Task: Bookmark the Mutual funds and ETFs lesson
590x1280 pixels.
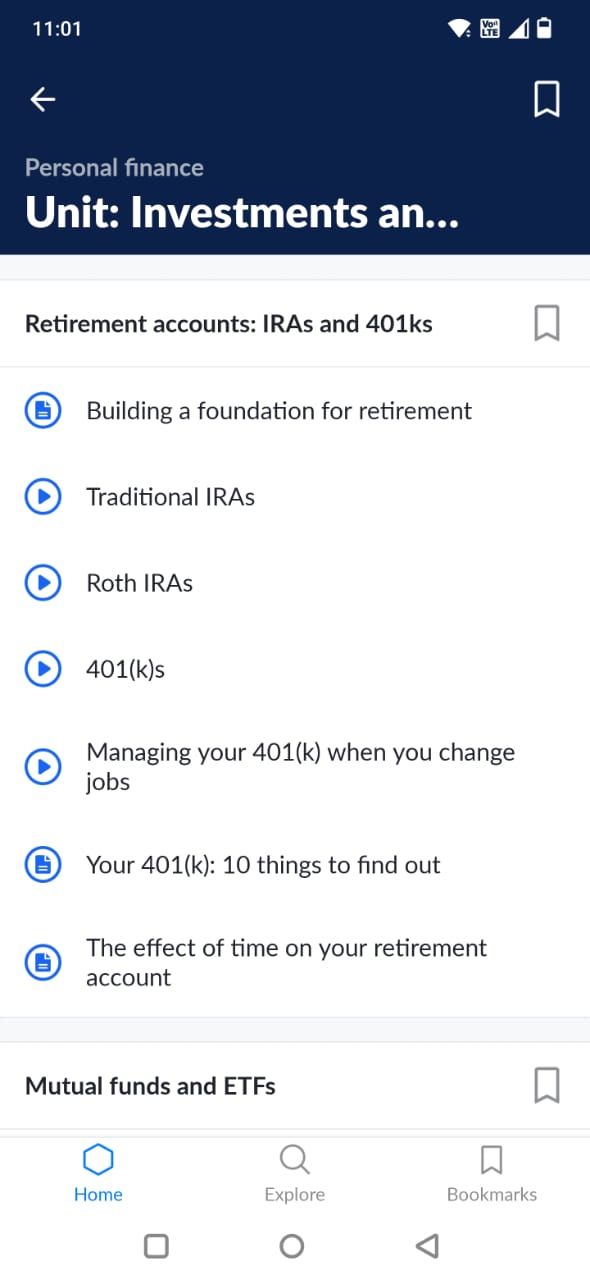Action: (546, 1086)
